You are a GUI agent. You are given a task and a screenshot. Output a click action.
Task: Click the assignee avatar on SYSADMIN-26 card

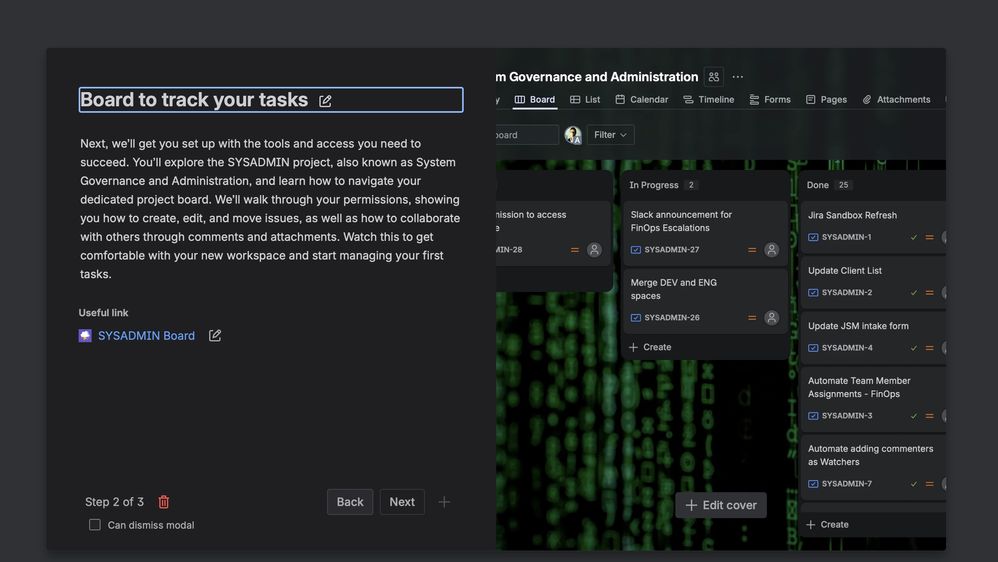tap(771, 318)
